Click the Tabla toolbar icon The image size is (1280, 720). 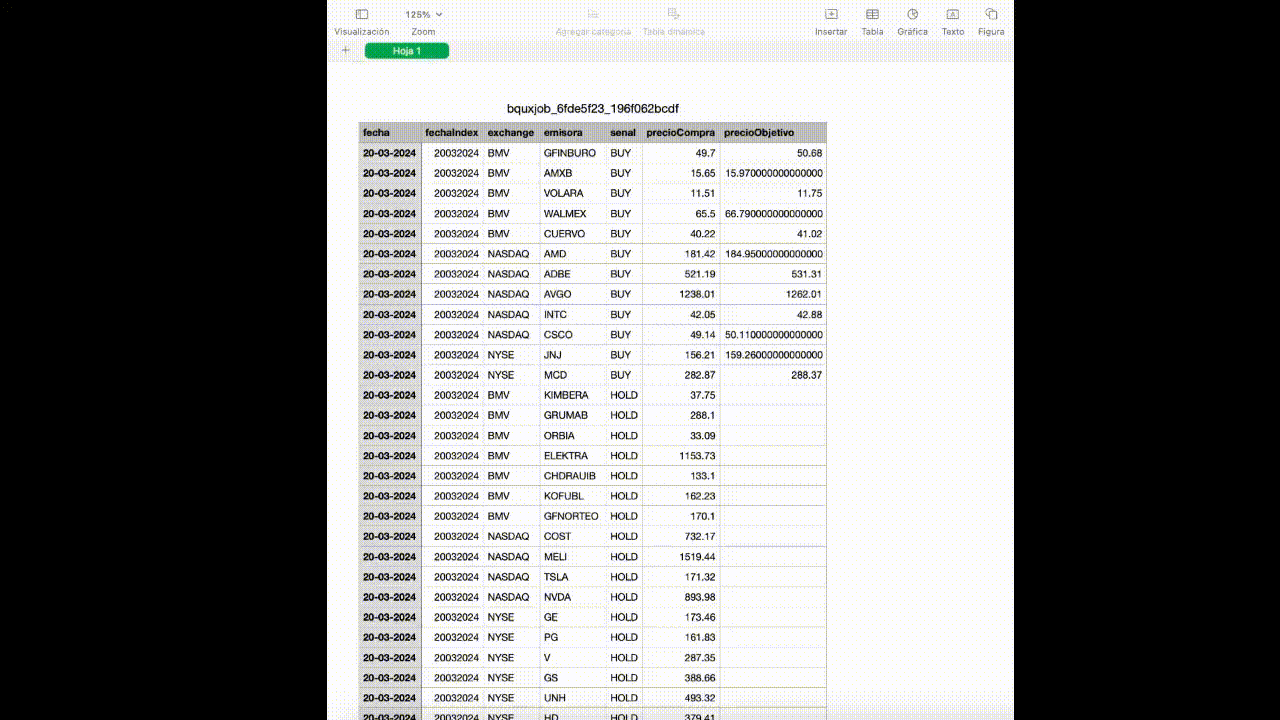click(872, 14)
